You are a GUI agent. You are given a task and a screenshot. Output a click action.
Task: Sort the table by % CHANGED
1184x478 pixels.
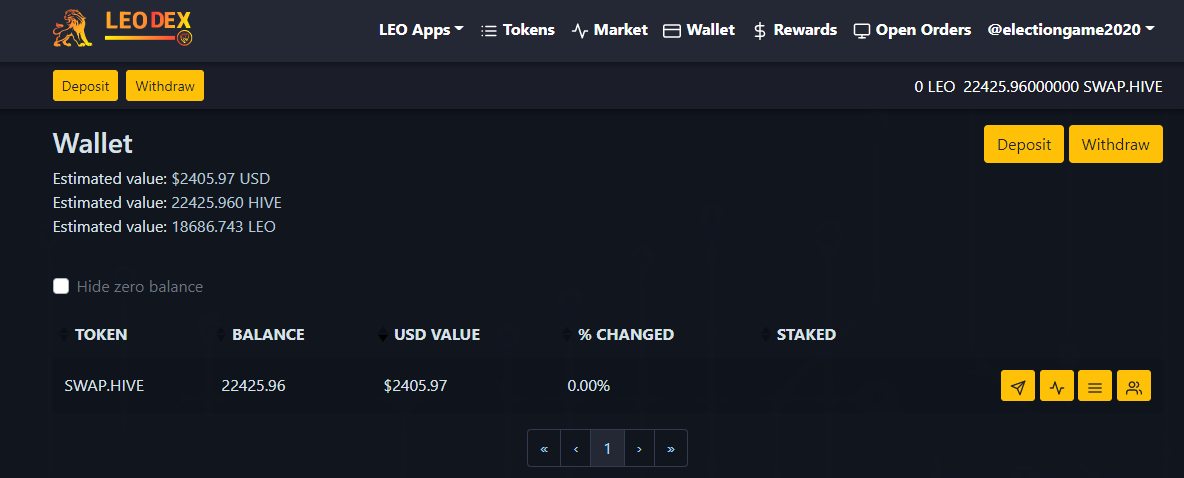click(625, 334)
